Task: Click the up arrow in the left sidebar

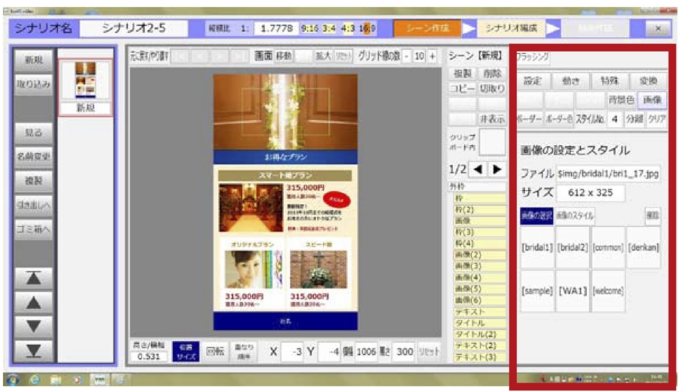Action: pyautogui.click(x=33, y=303)
